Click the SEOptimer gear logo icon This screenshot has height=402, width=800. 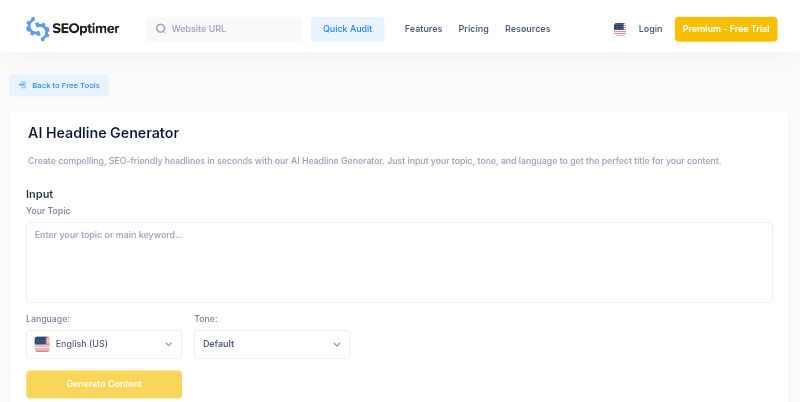(x=37, y=29)
